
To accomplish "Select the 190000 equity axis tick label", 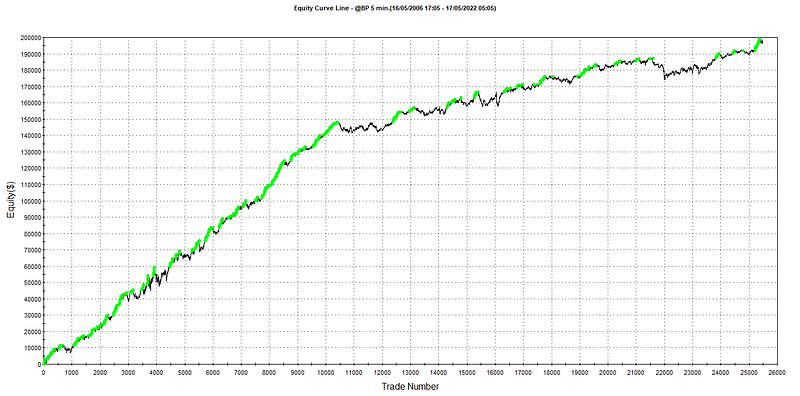I will point(31,54).
